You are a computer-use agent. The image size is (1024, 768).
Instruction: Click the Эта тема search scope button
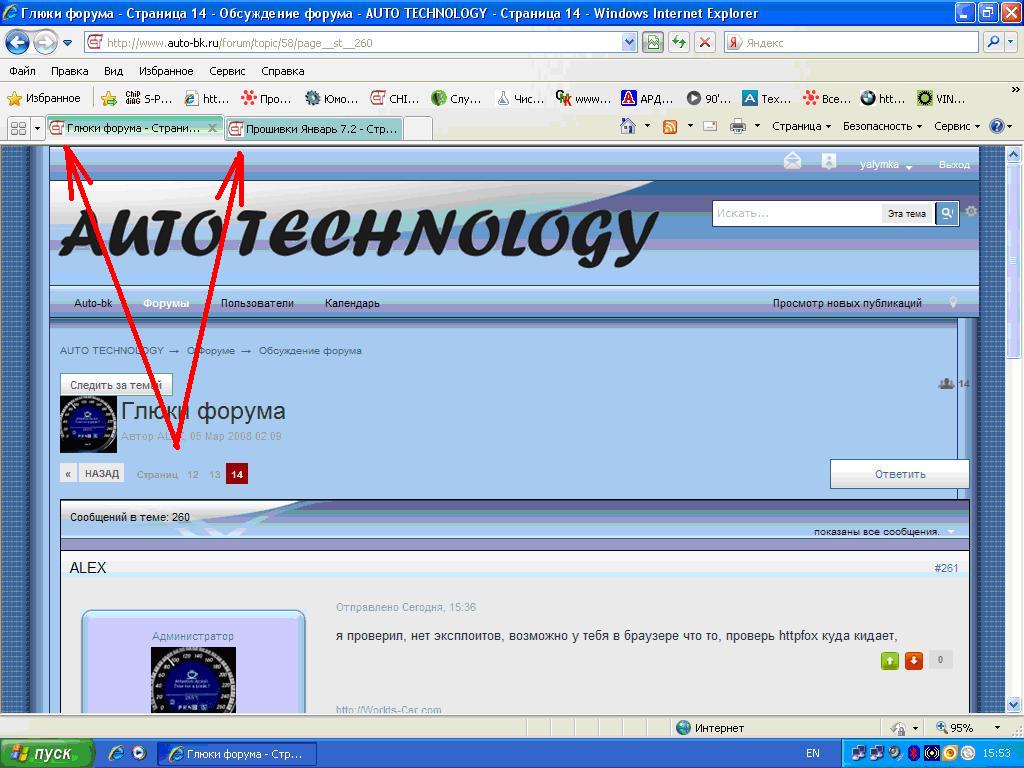point(906,214)
